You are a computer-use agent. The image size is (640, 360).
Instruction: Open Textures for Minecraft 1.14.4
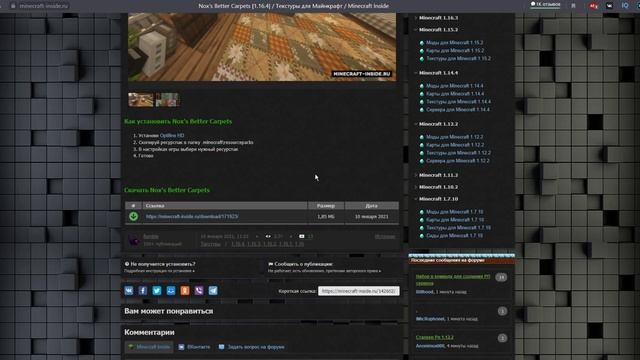458,102
